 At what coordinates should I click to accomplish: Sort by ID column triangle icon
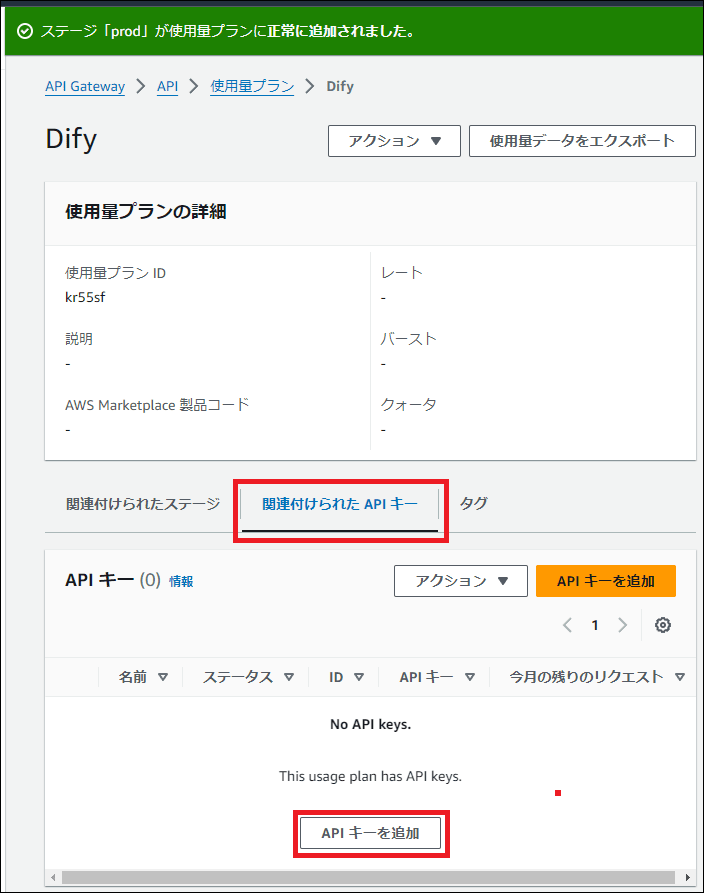(359, 677)
